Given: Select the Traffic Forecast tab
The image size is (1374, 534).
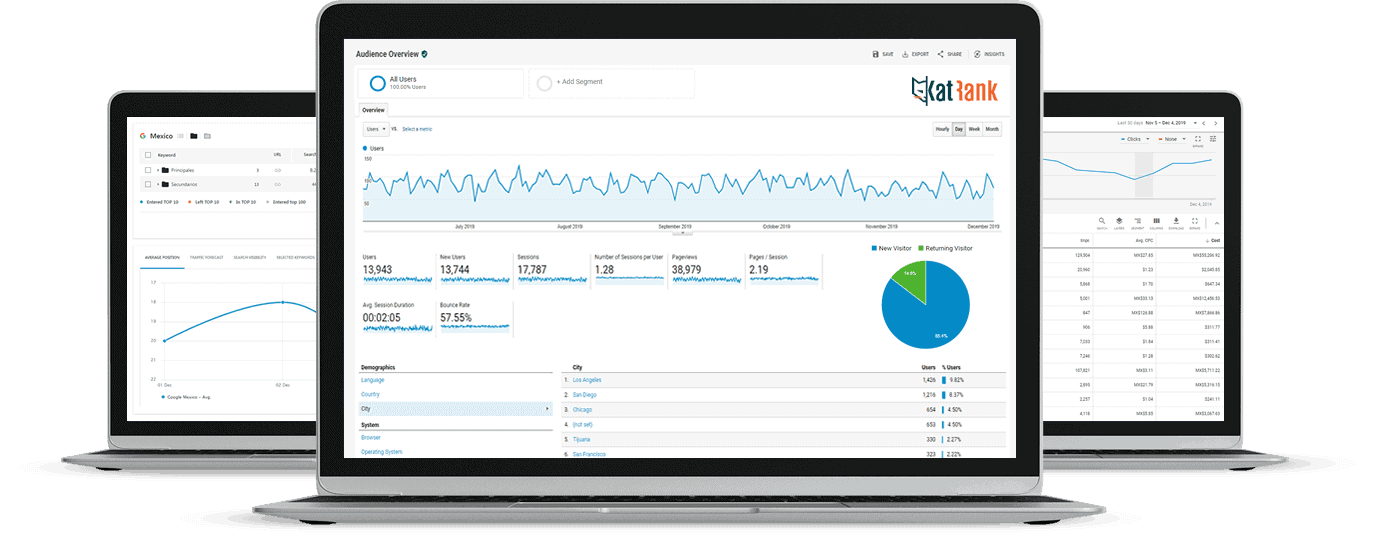Looking at the screenshot, I should pos(206,257).
